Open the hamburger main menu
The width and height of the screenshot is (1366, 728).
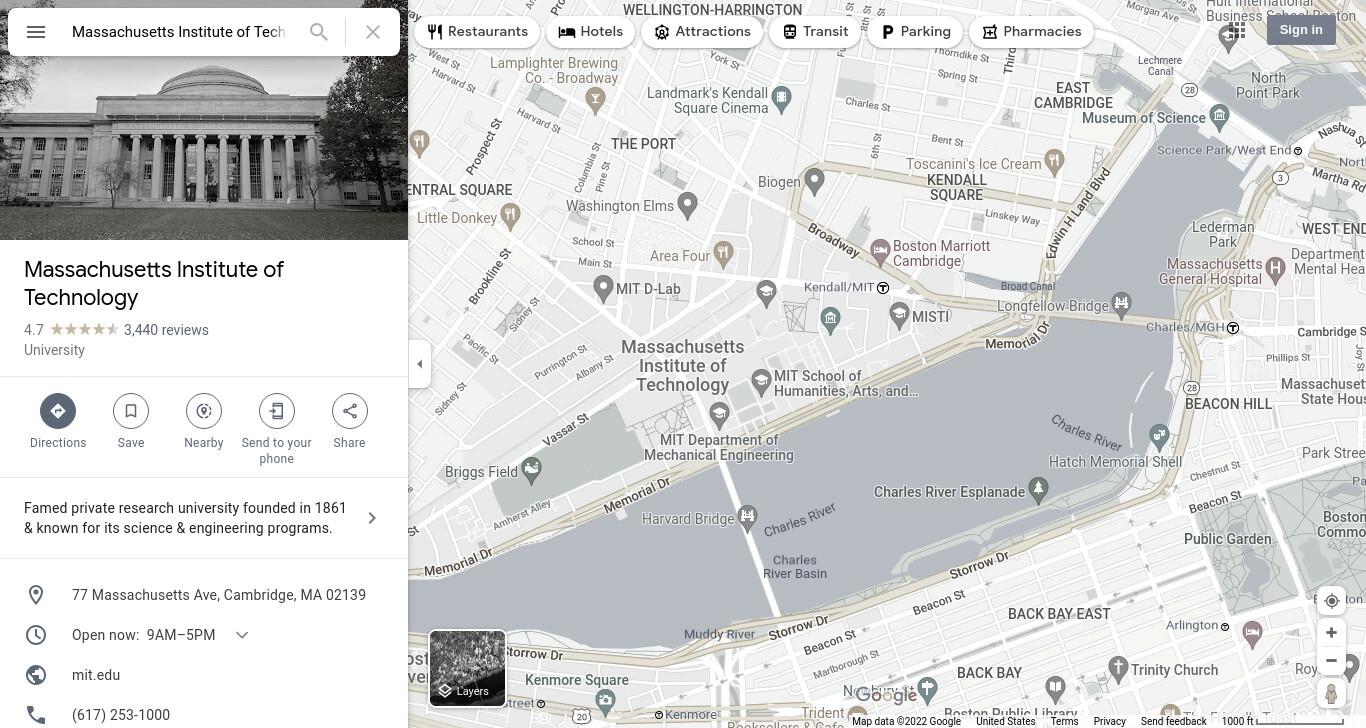(36, 32)
